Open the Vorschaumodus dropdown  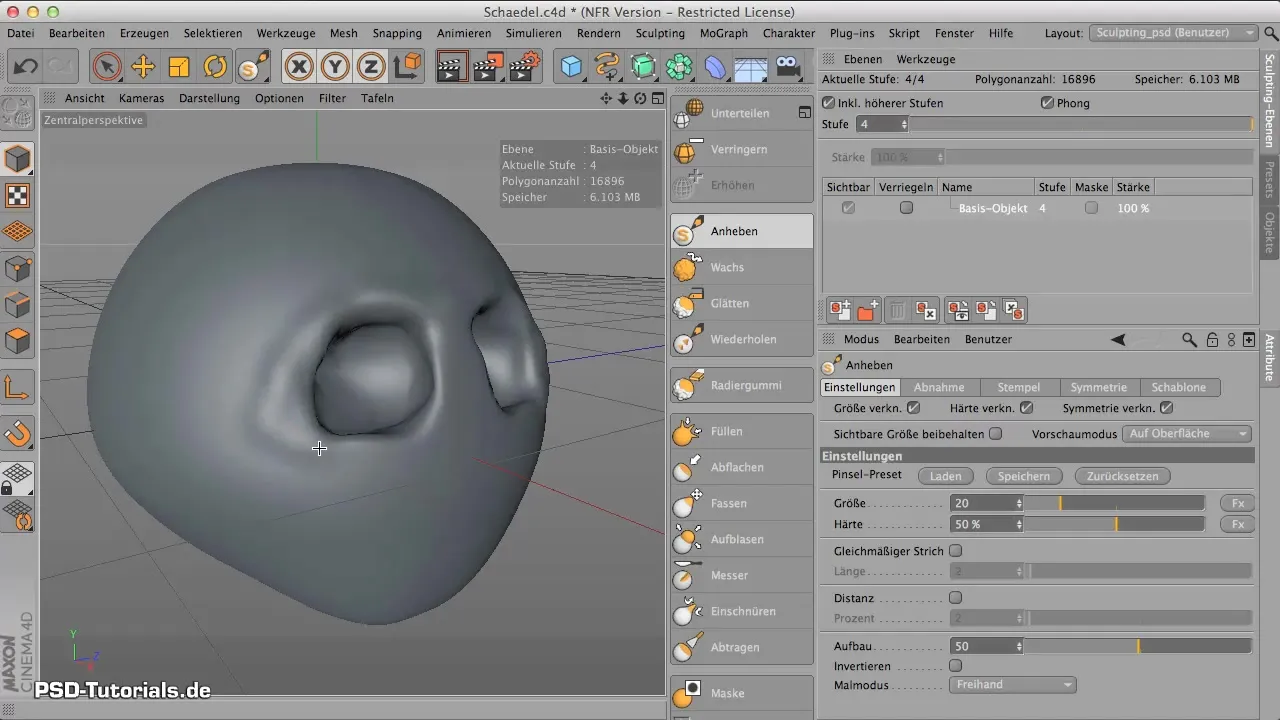click(1188, 434)
